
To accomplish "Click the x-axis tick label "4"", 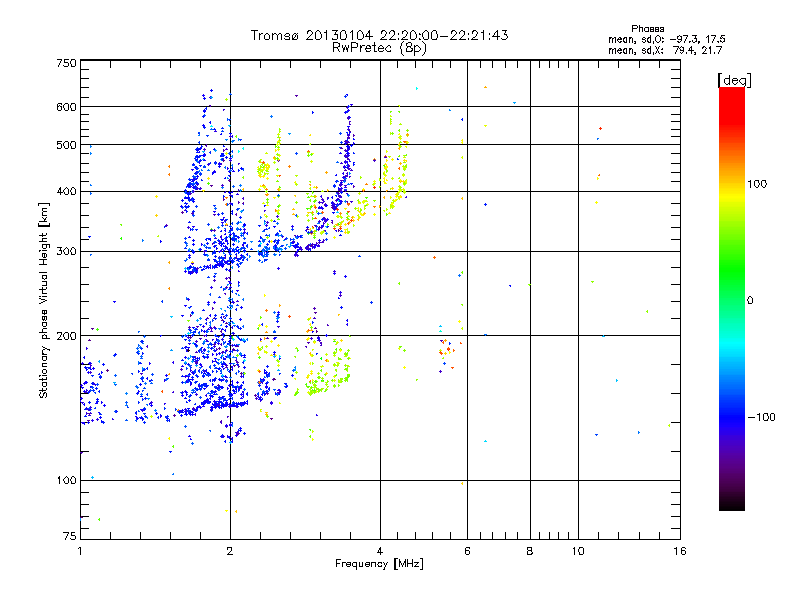I will [x=380, y=551].
